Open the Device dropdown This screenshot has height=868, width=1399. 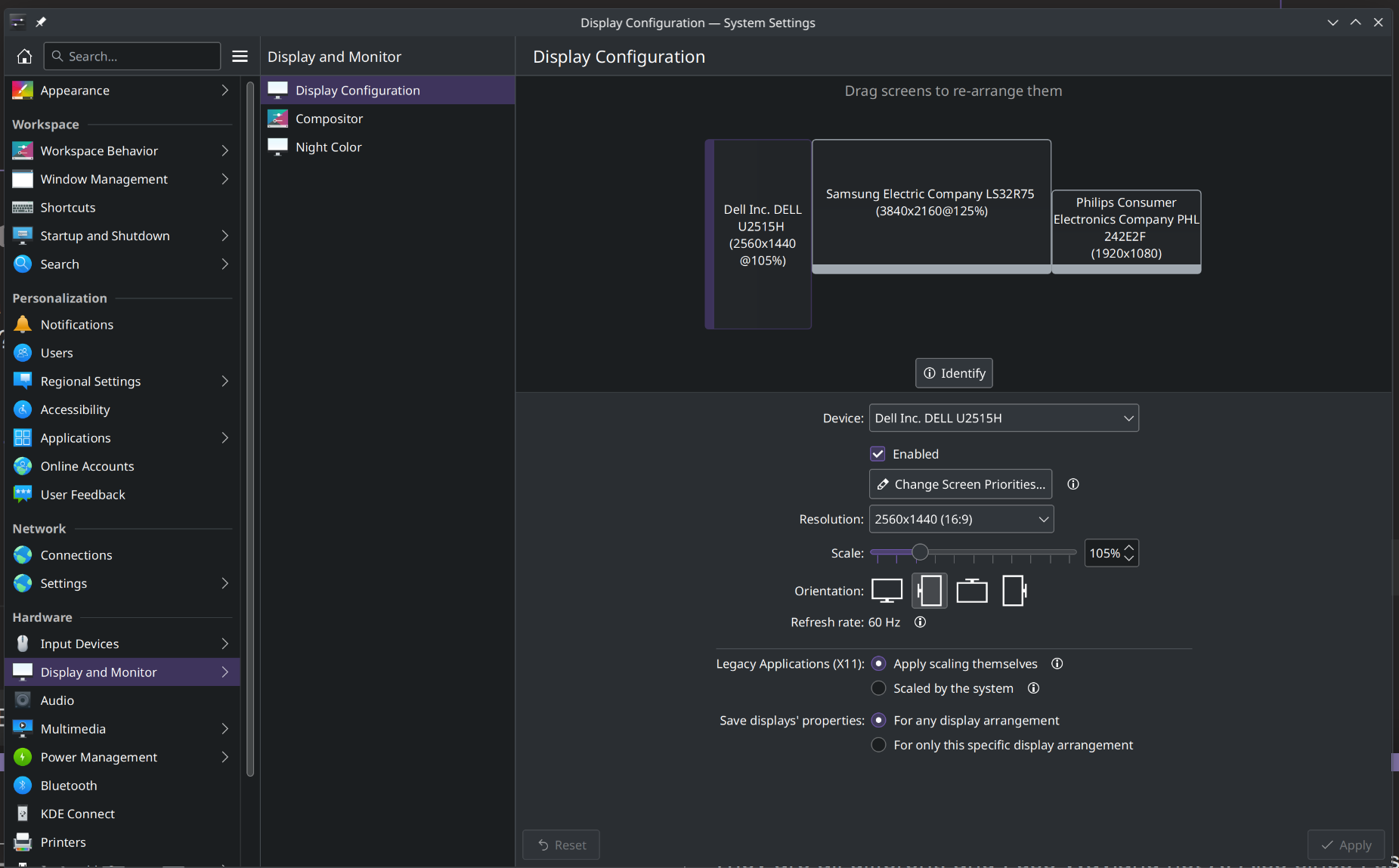[x=1004, y=419]
